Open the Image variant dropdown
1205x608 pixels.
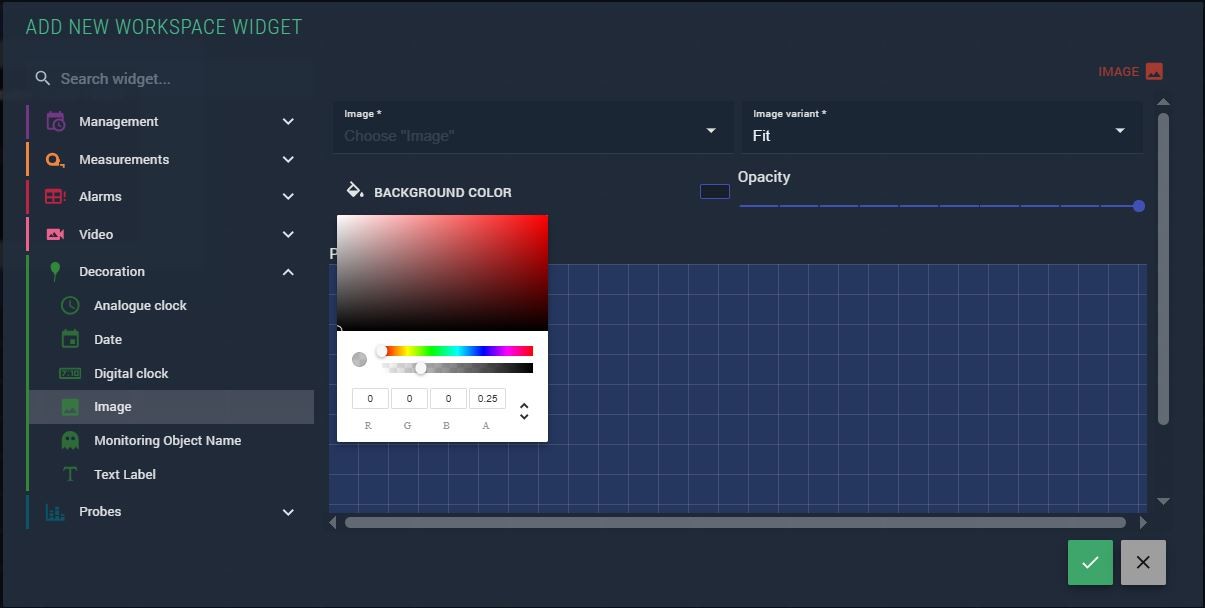click(x=1119, y=131)
